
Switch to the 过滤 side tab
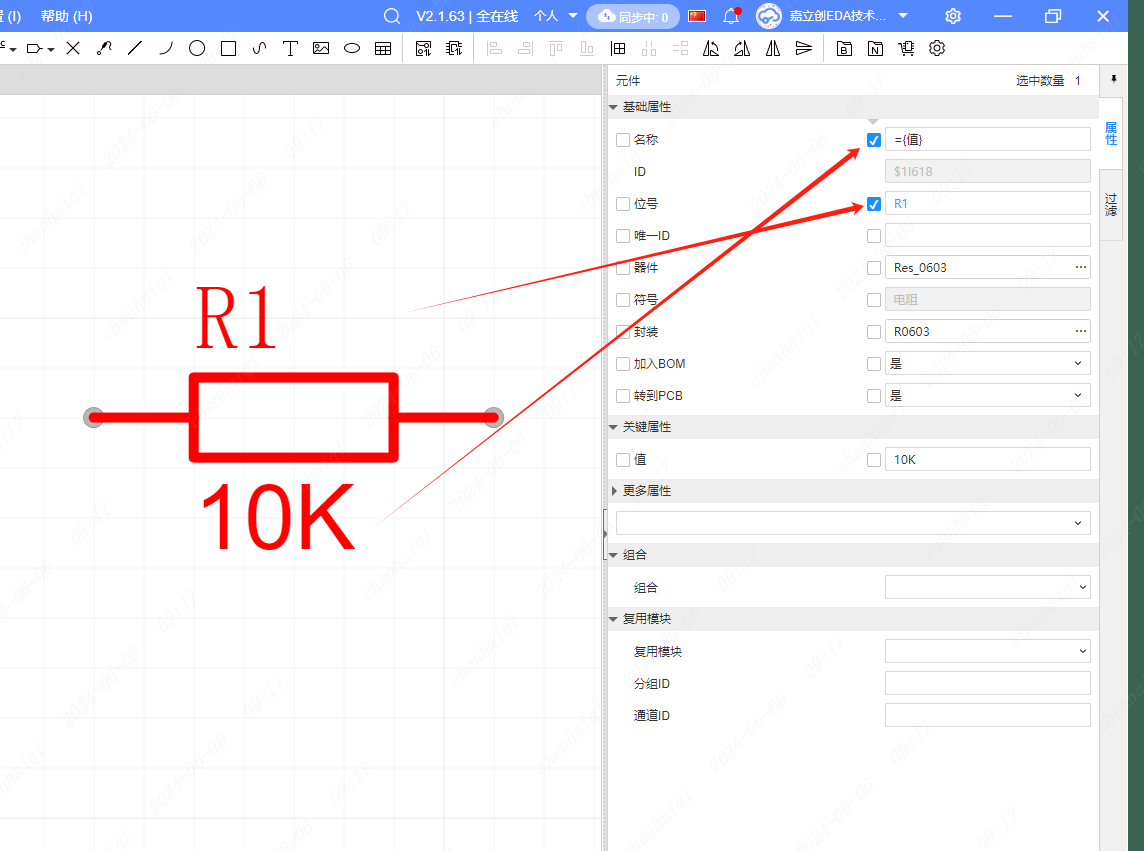coord(1111,205)
